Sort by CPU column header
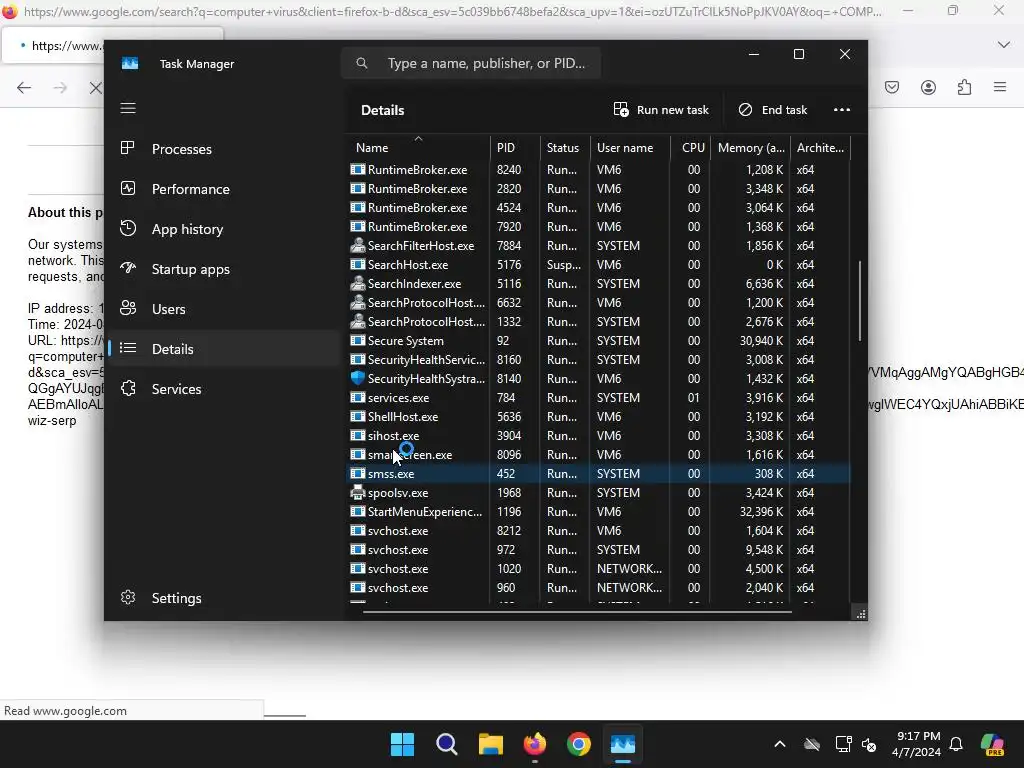Screen dimensions: 1024x768 tap(691, 148)
